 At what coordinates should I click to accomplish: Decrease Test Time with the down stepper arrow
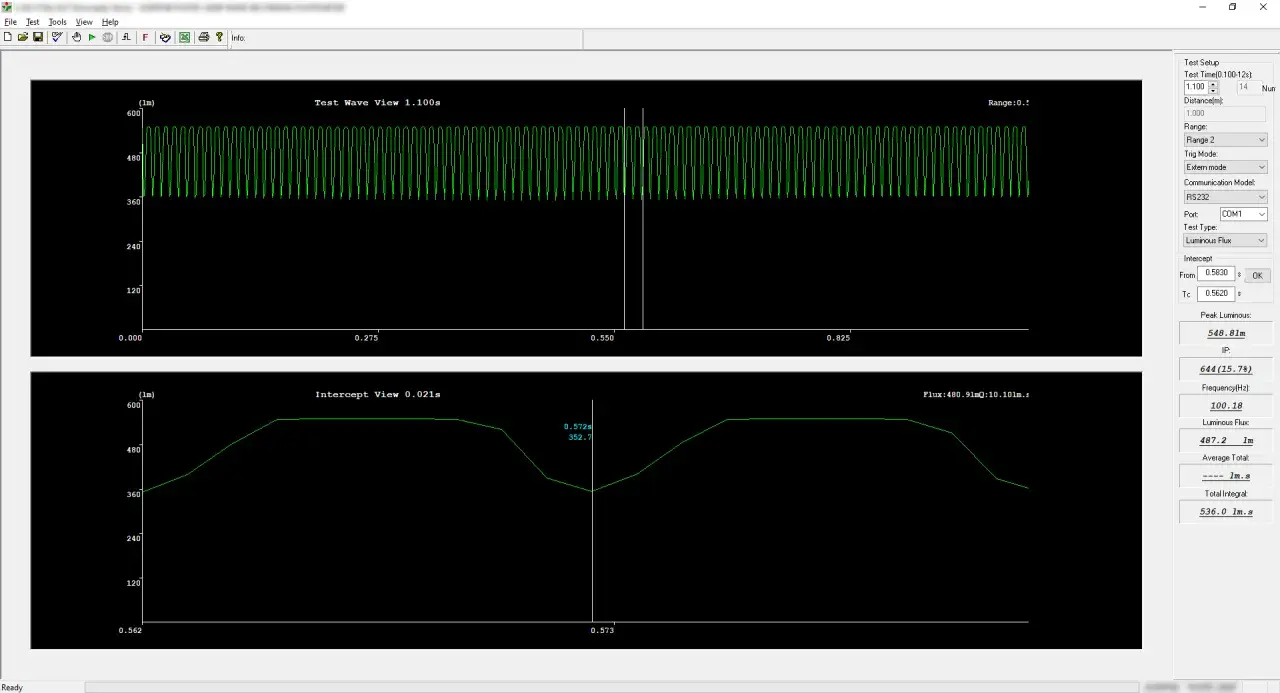click(x=1213, y=91)
